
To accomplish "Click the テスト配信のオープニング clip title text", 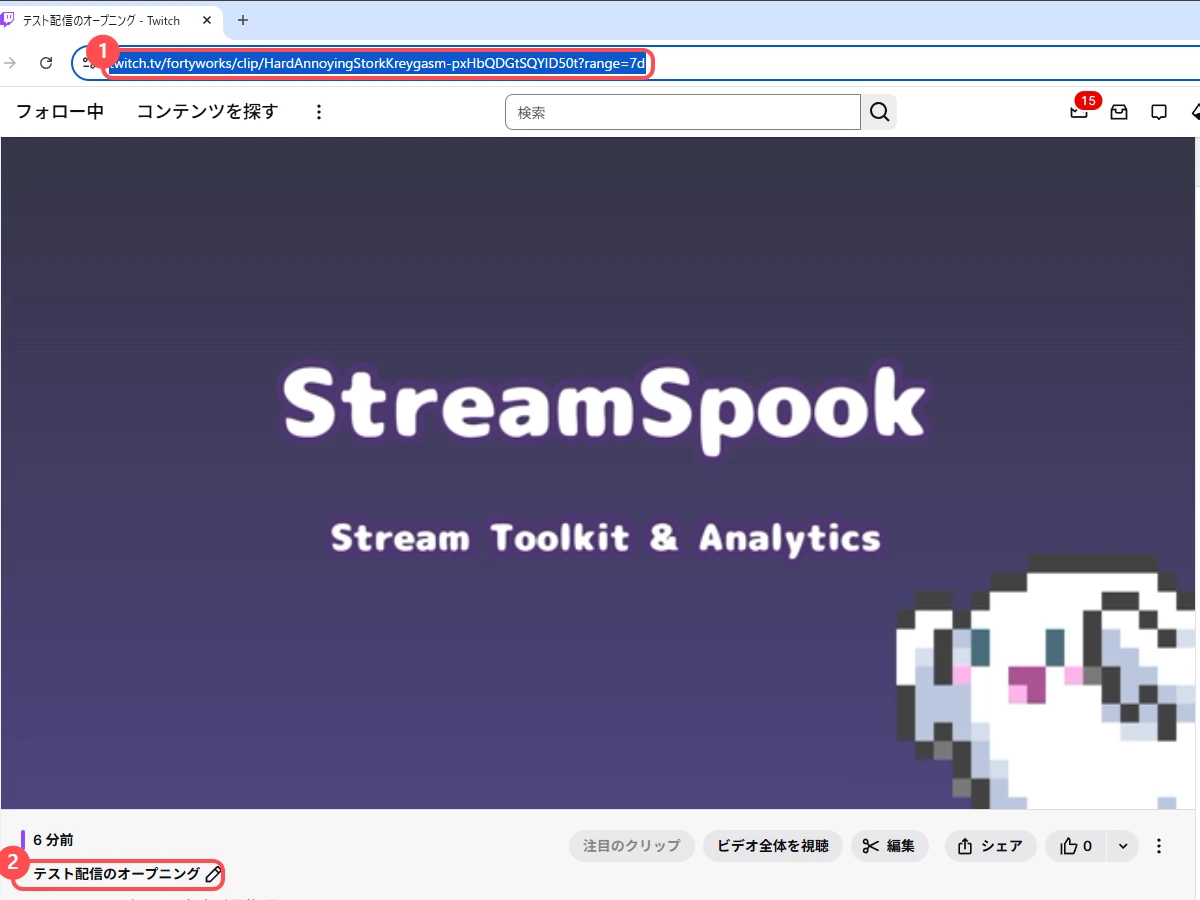I will 117,874.
